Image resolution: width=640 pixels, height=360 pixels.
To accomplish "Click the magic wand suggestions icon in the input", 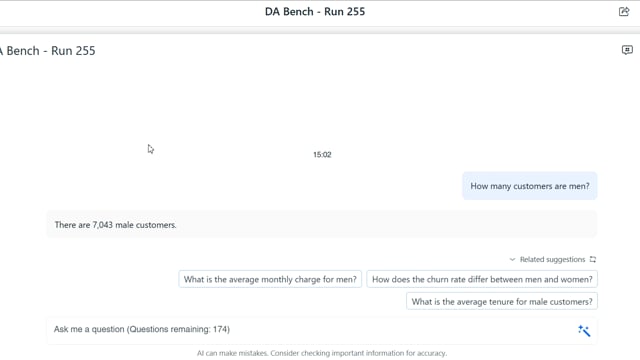I will 584,331.
